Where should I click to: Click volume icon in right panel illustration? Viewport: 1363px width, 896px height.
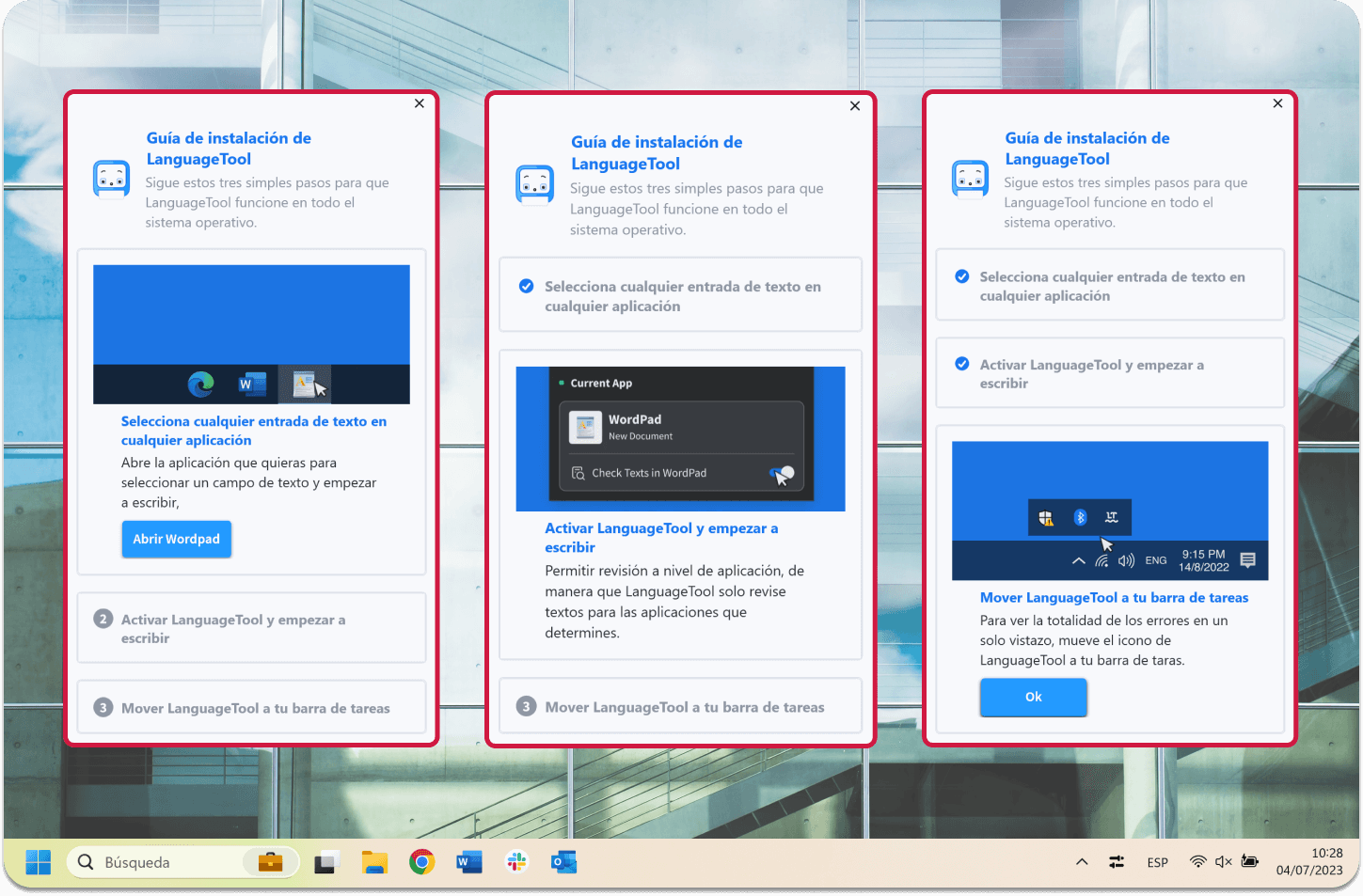1126,560
